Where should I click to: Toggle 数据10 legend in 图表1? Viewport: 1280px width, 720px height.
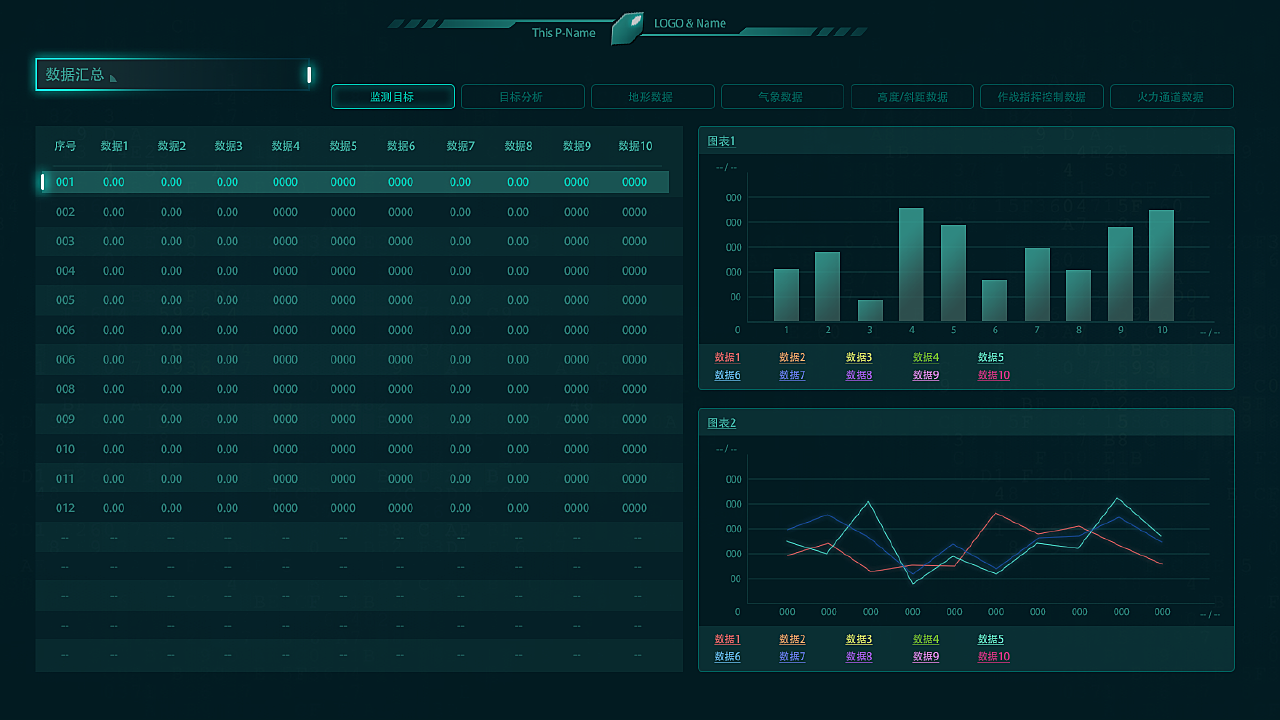point(994,375)
